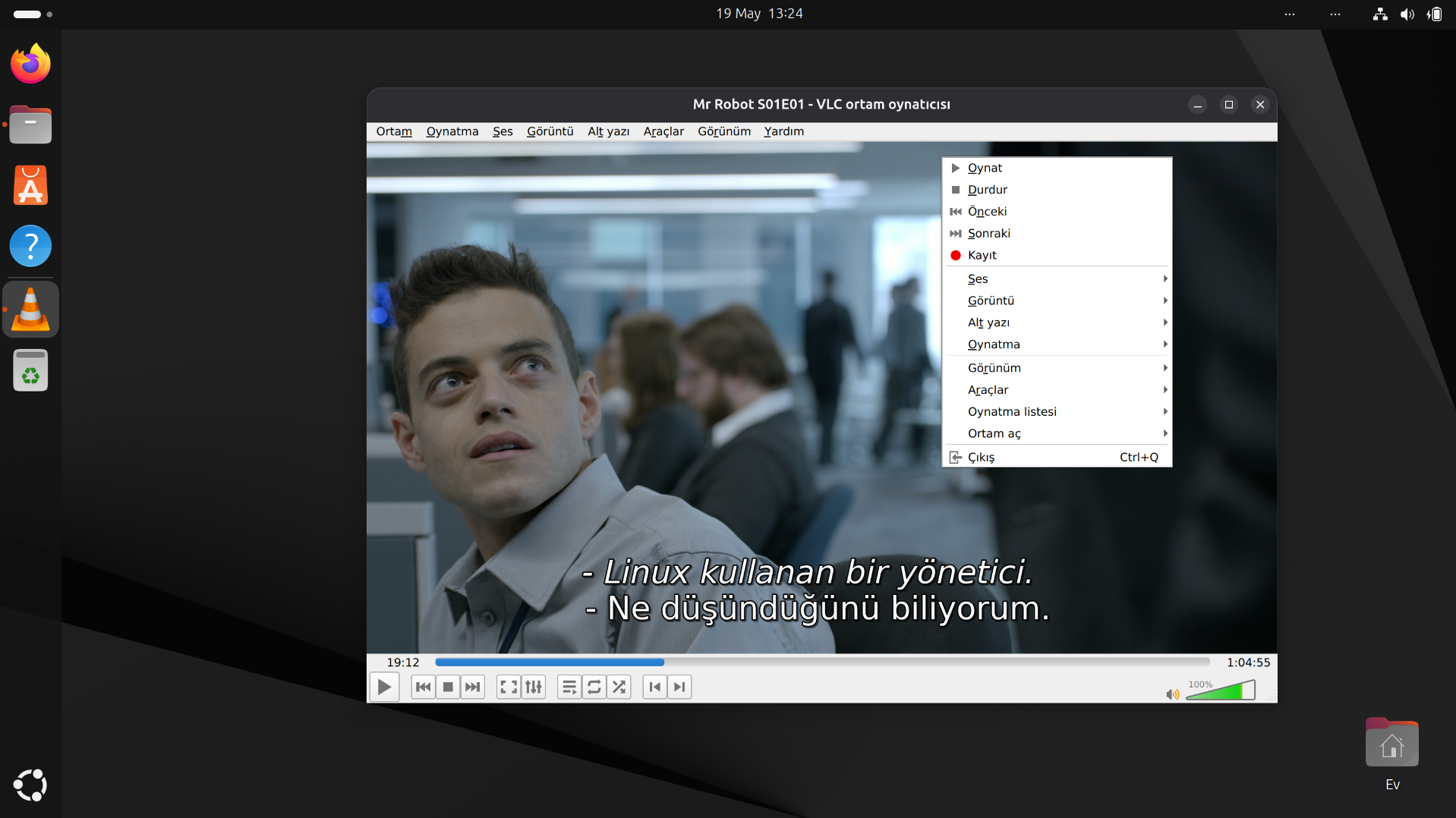Click the elapsed time 19:12 label
The image size is (1456, 818).
point(403,662)
